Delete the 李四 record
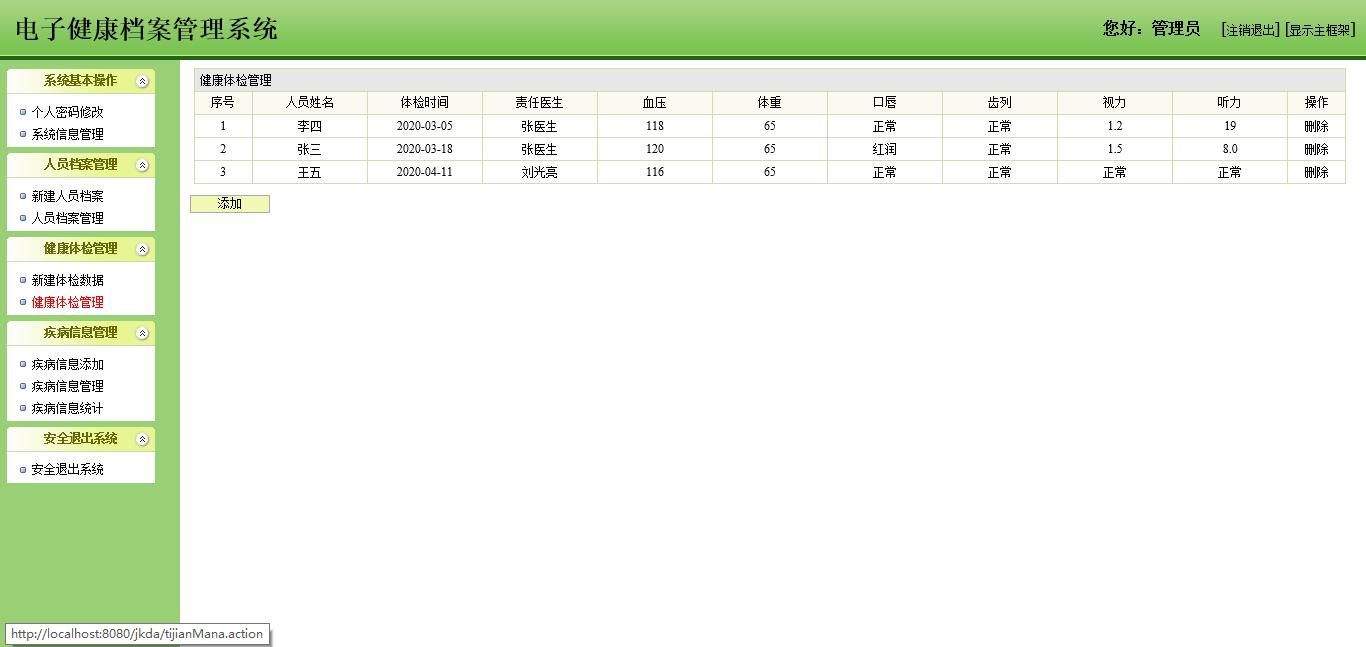The width and height of the screenshot is (1366, 647). (1316, 126)
